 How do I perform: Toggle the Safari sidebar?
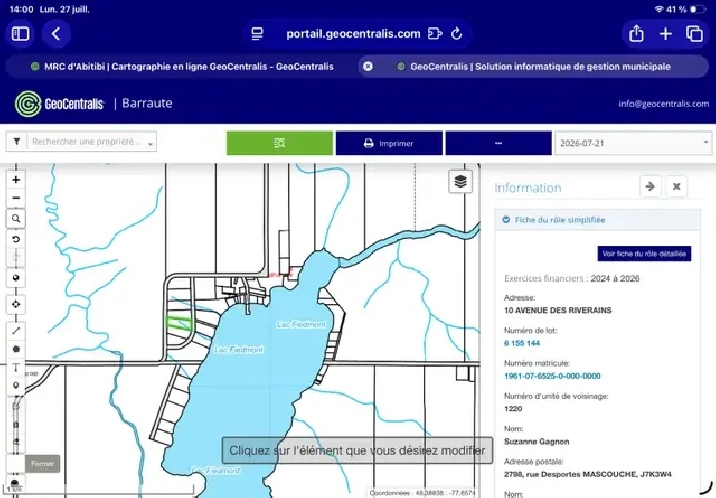click(21, 34)
